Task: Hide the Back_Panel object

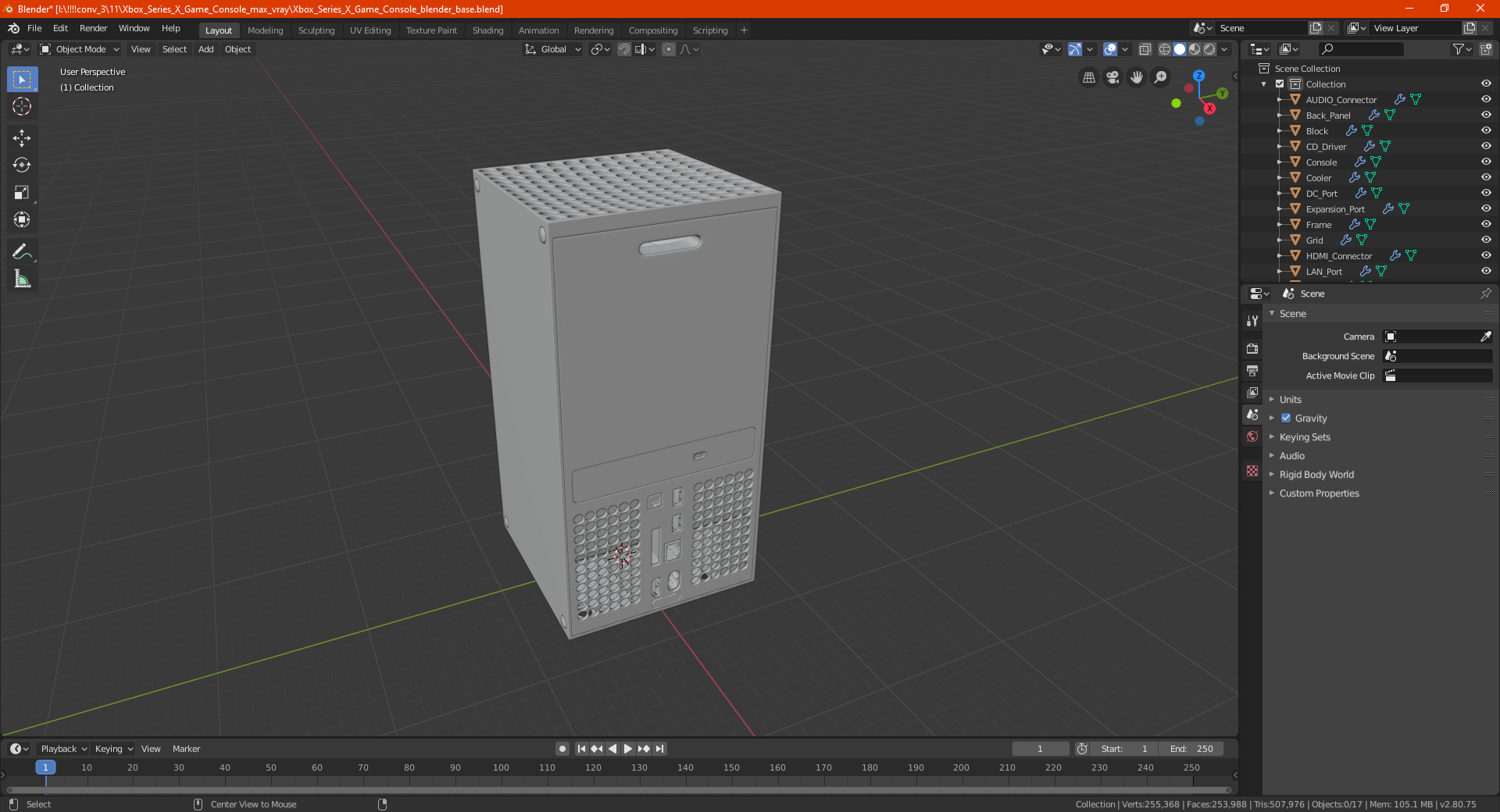Action: (1486, 115)
